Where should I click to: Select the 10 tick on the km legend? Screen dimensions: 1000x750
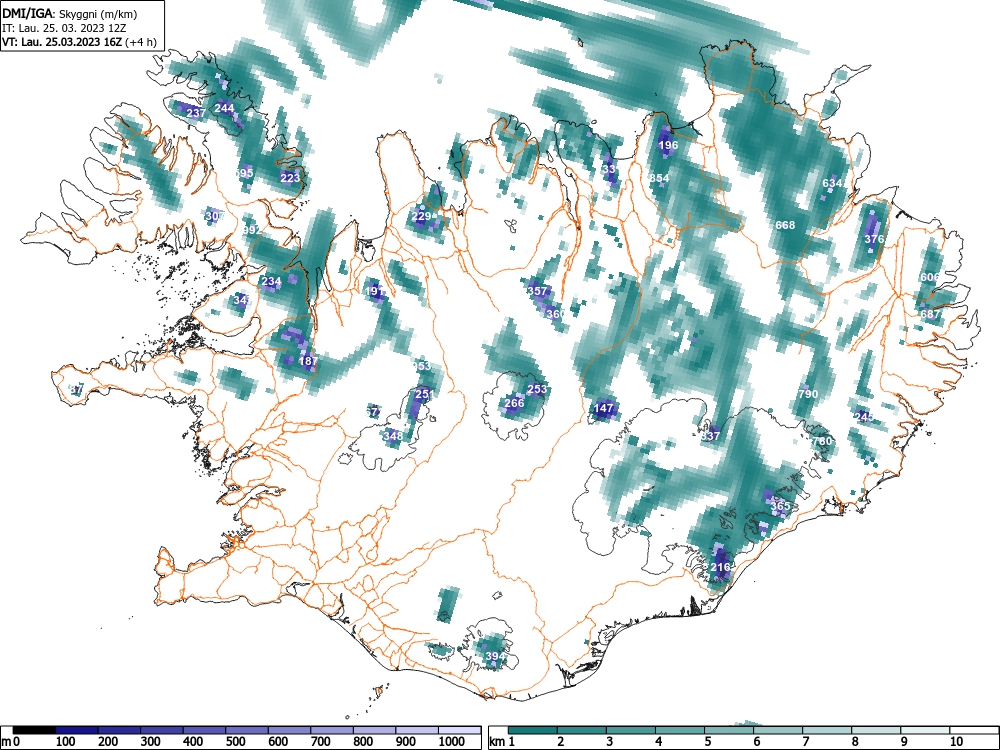[x=956, y=741]
